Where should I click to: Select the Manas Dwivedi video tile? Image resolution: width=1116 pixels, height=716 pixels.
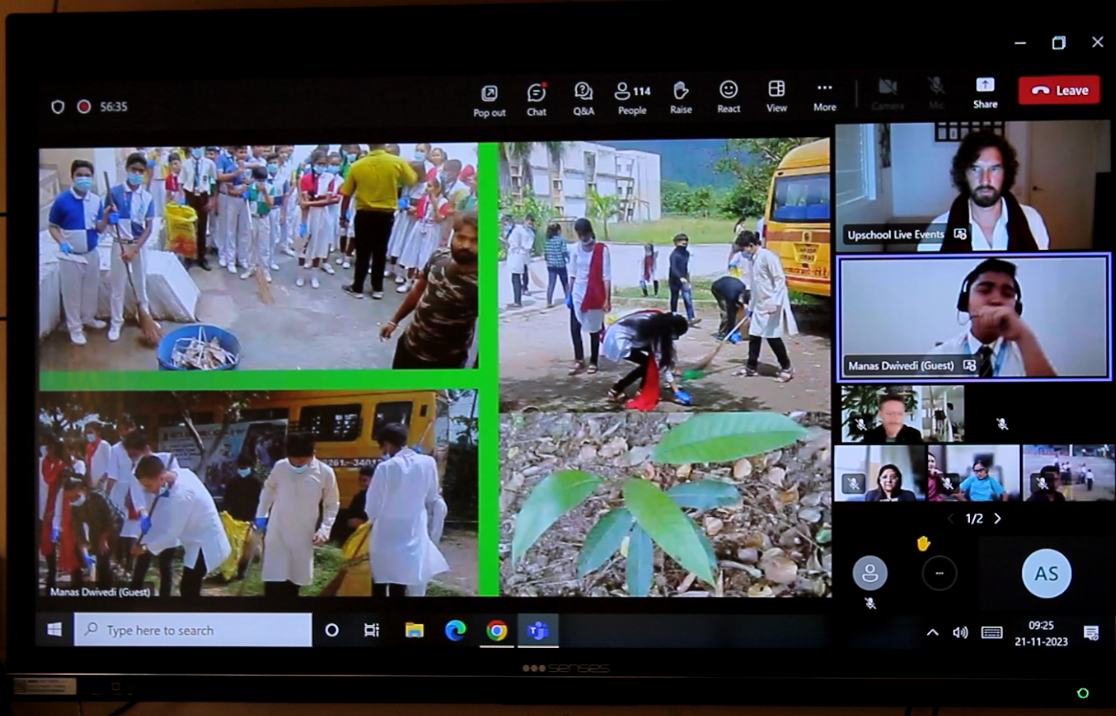click(x=973, y=317)
